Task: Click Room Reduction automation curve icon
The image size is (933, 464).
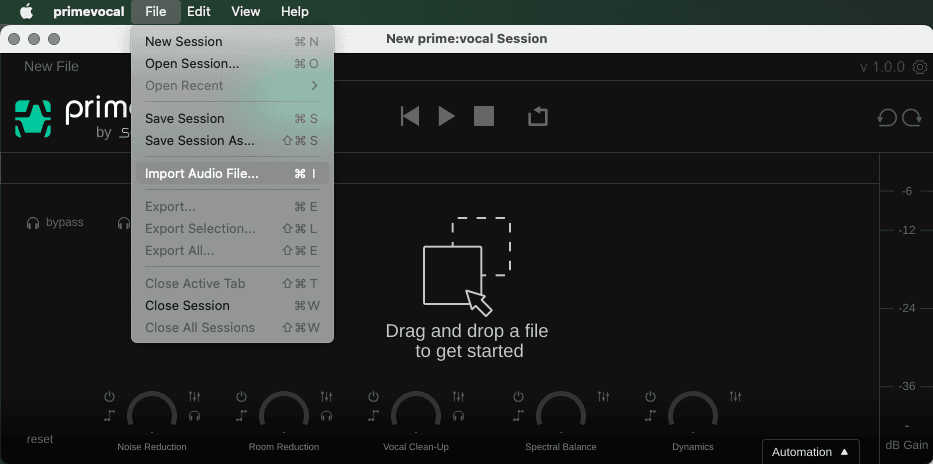Action: point(241,415)
